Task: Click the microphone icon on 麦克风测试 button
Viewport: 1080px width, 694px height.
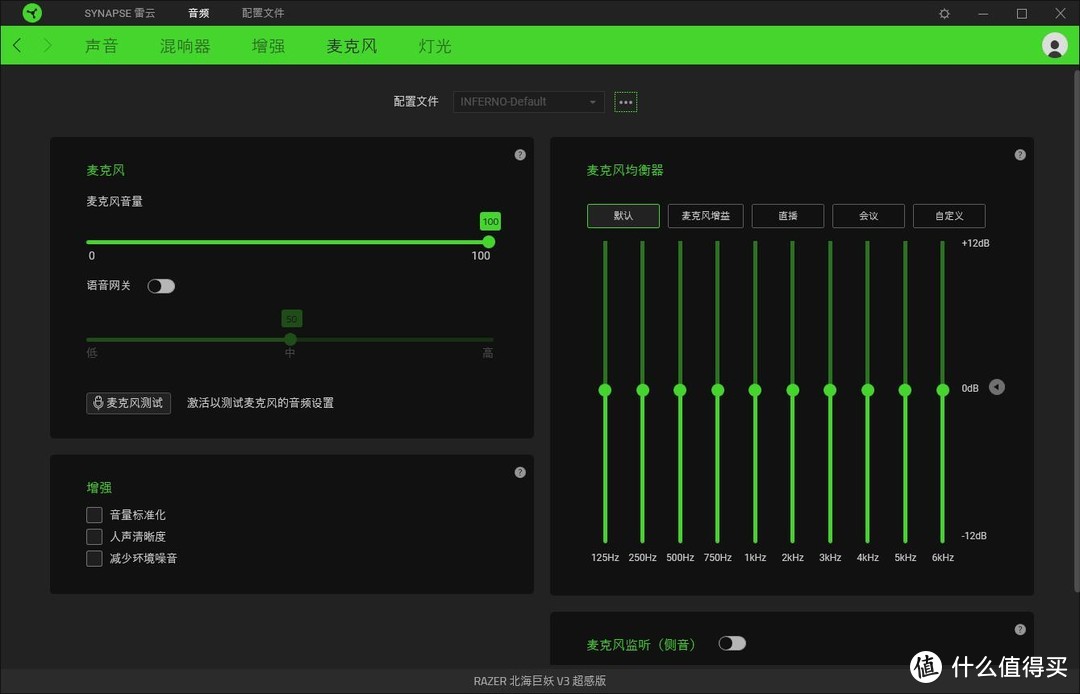Action: (97, 403)
